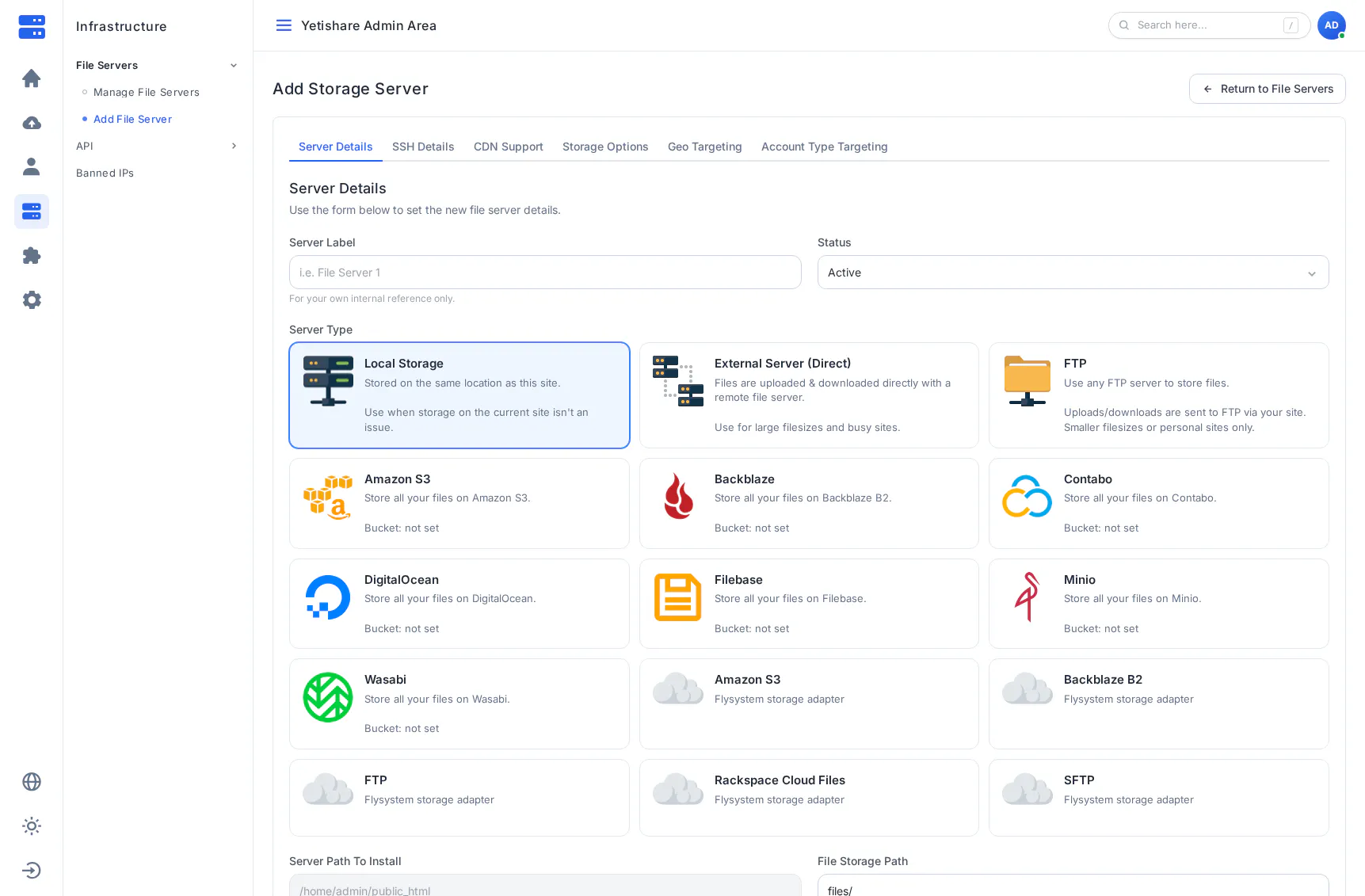Choose the Amazon S3 Flysystem storage adapter
This screenshot has width=1365, height=896.
809,703
